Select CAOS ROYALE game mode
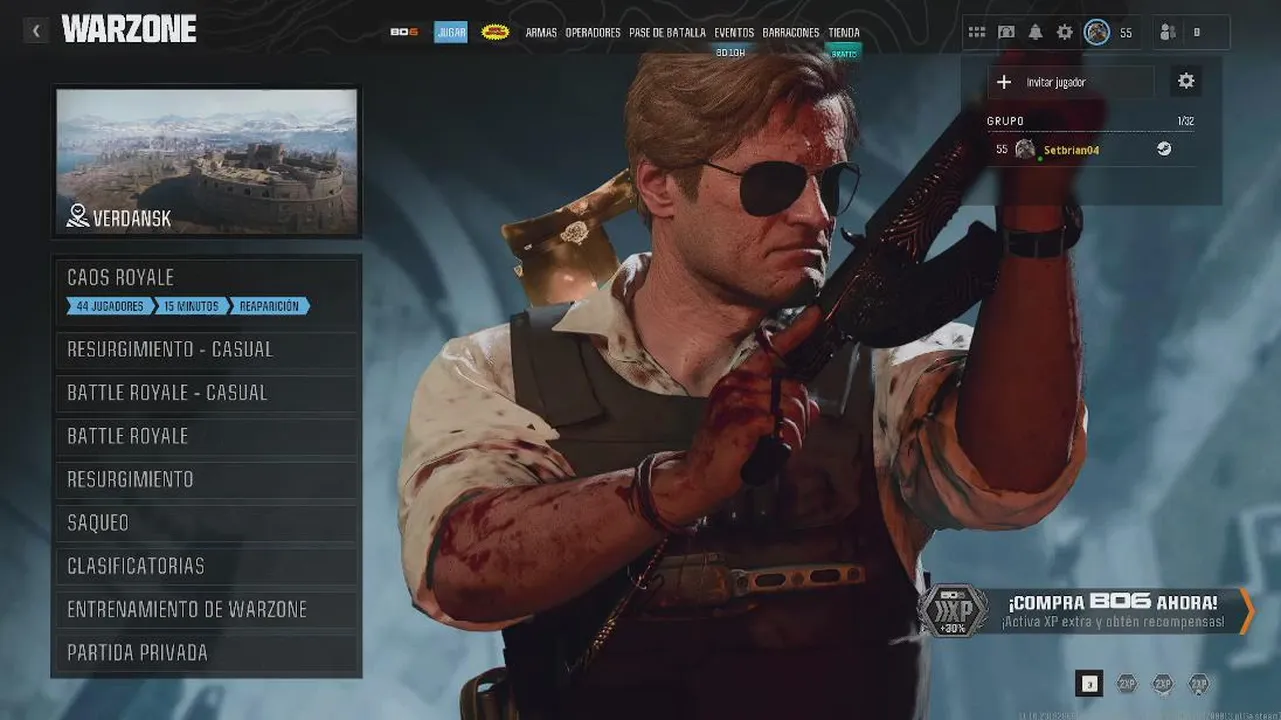This screenshot has width=1281, height=720. (x=207, y=291)
